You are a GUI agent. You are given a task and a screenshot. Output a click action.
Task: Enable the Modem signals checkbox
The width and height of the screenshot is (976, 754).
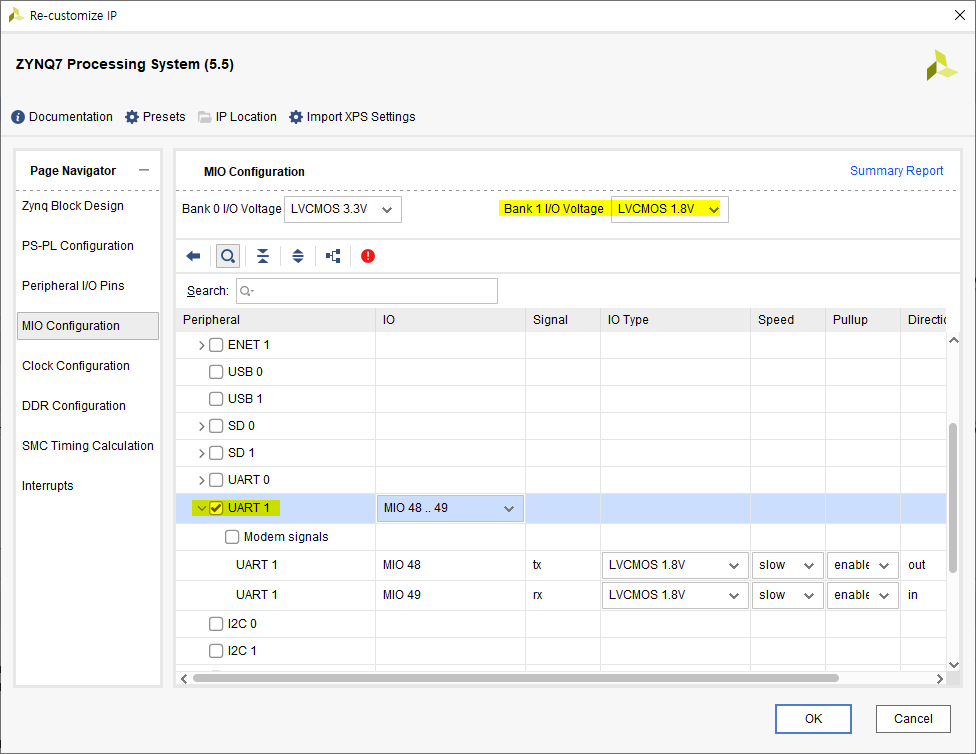tap(232, 537)
